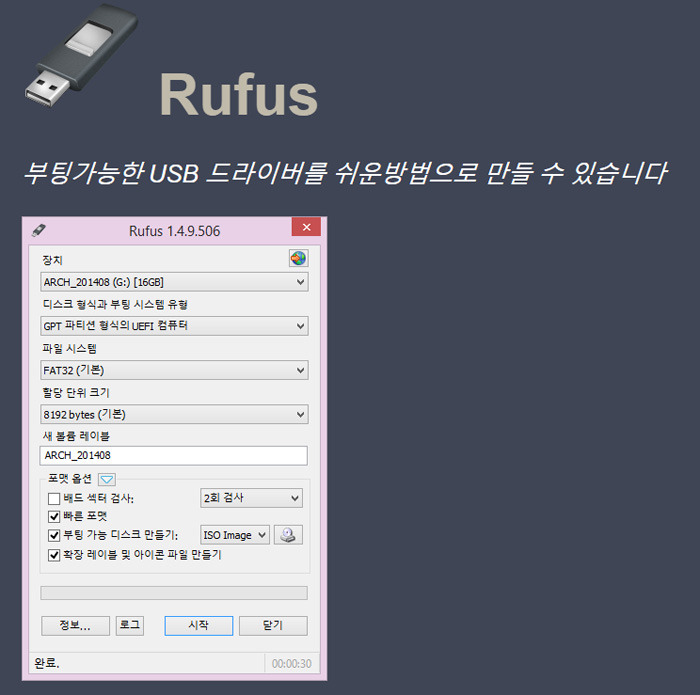Click the large Rufus USB drive logo
This screenshot has width=700, height=695.
pyautogui.click(x=81, y=54)
